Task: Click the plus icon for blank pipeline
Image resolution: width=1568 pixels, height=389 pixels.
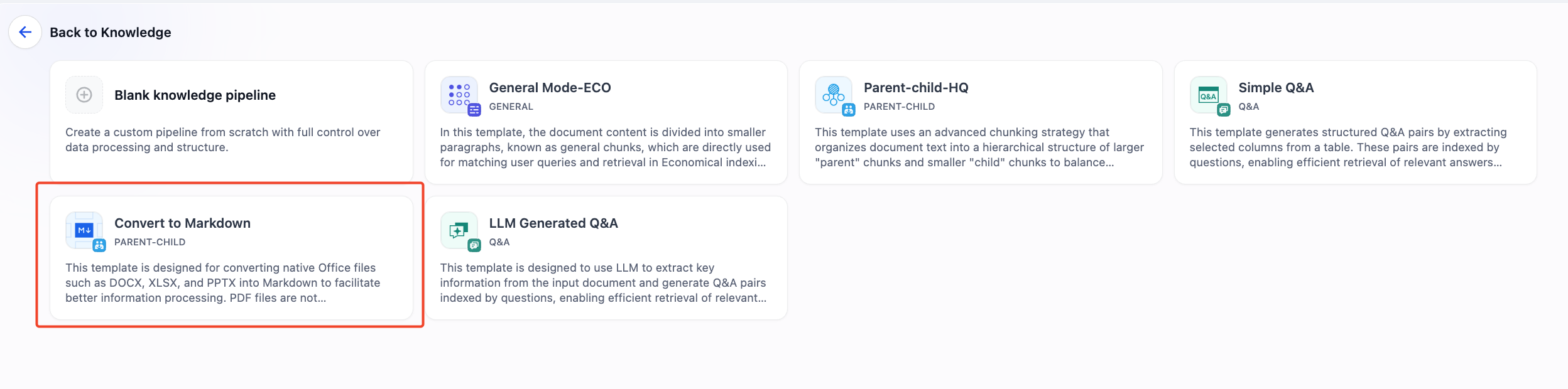Action: coord(84,95)
